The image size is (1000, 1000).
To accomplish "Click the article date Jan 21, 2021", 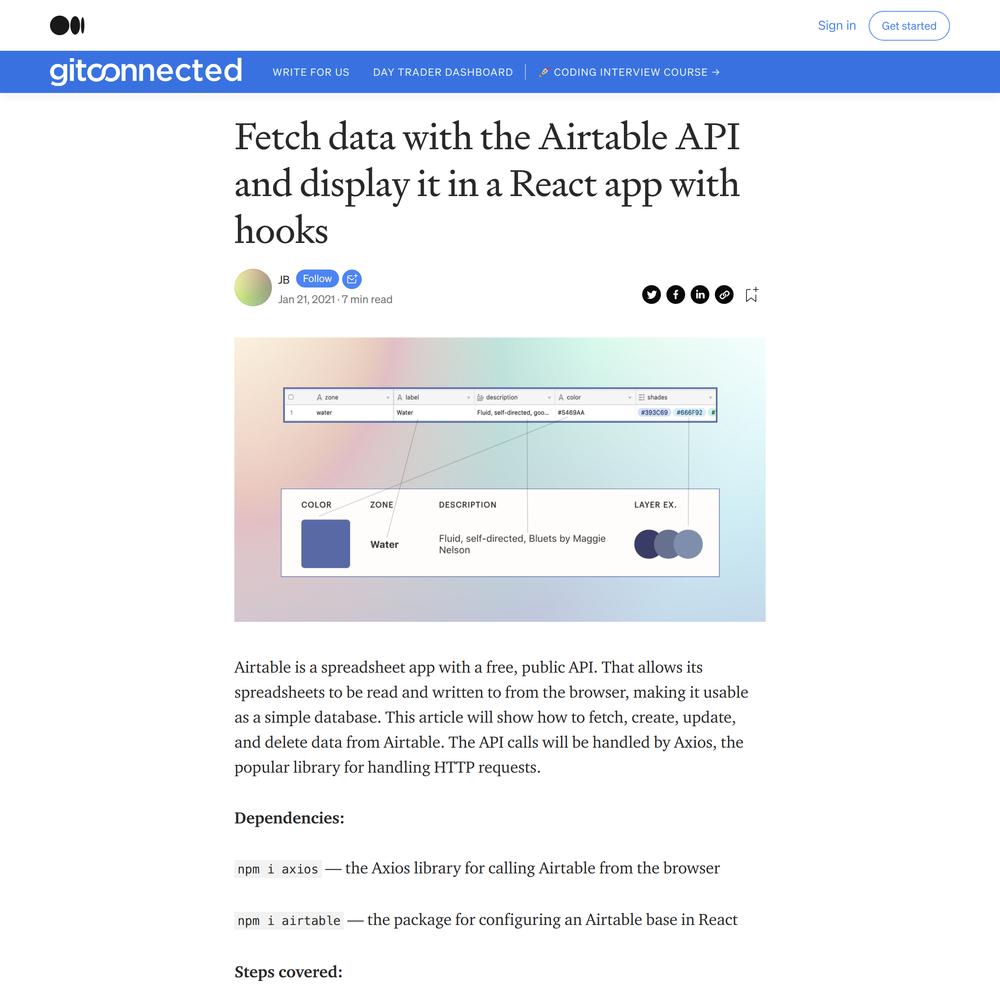I will pos(306,299).
